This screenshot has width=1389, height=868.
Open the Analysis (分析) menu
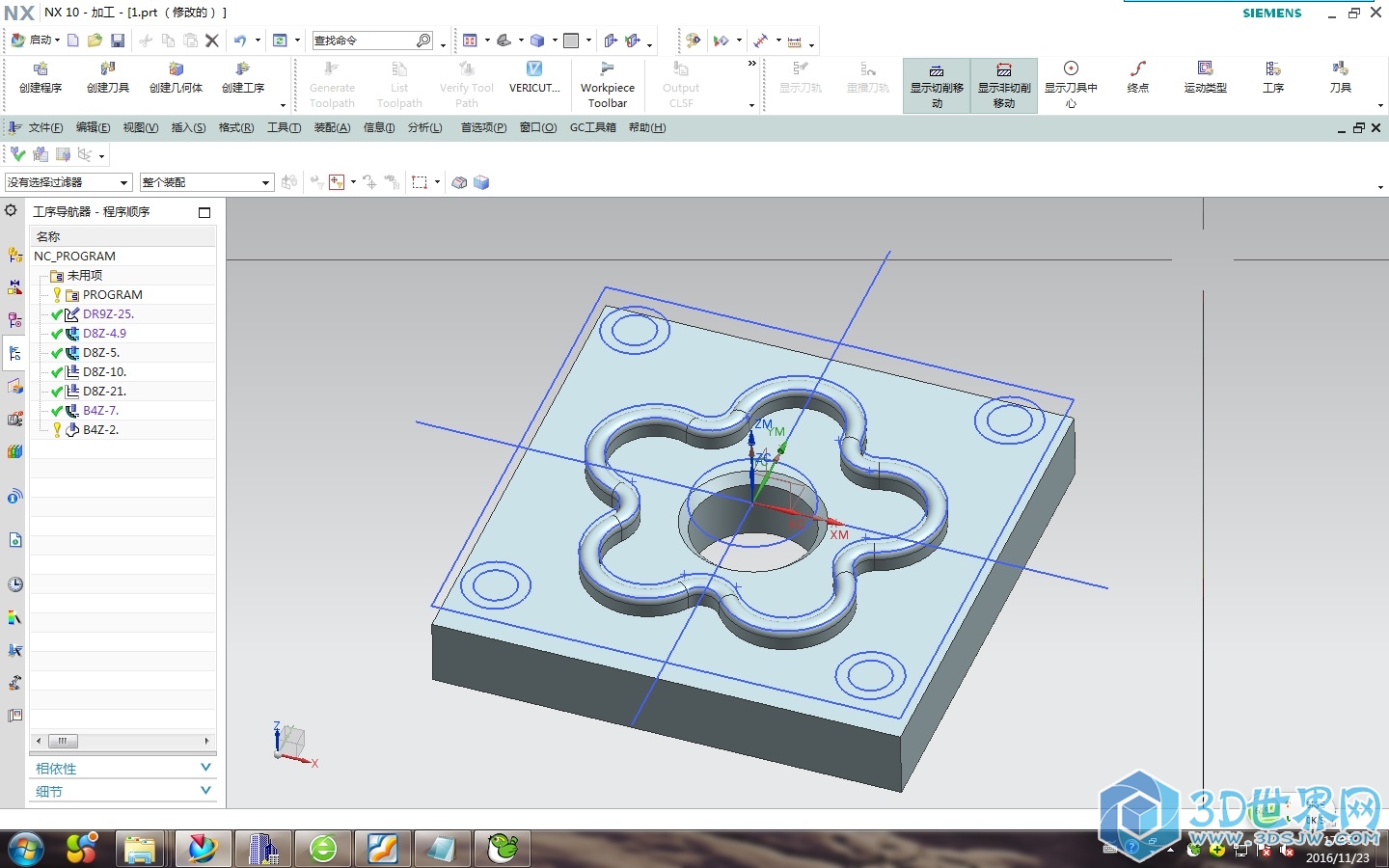click(424, 127)
